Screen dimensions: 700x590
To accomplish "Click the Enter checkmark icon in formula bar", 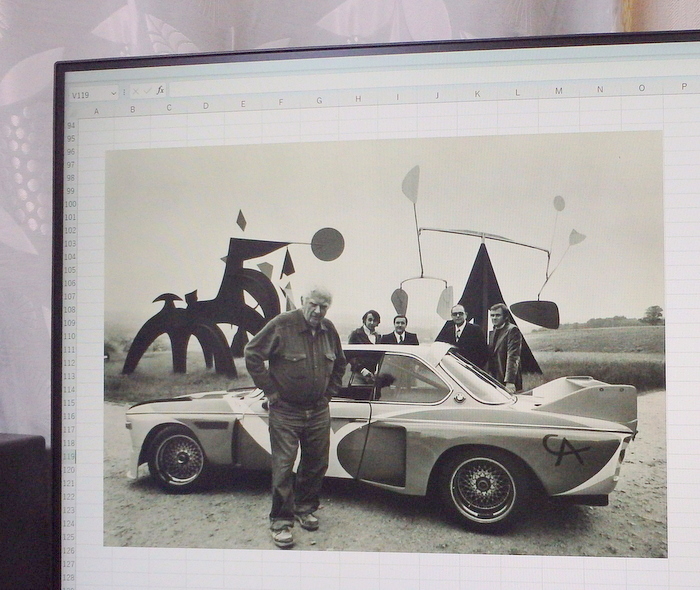I will click(x=148, y=91).
